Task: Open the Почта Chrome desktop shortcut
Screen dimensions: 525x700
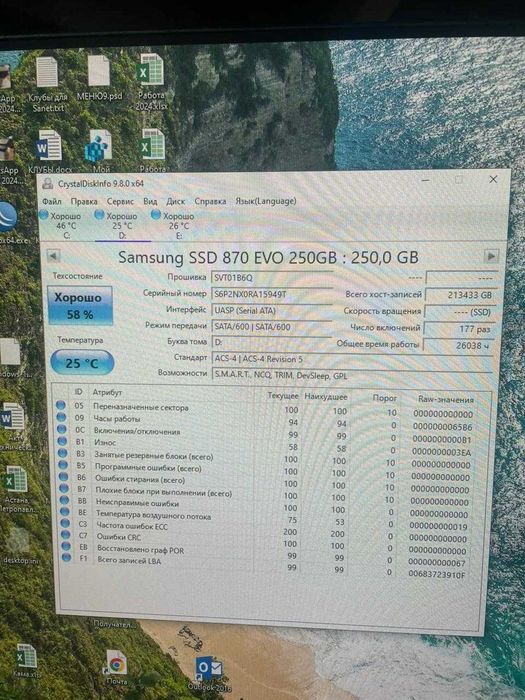Action: pyautogui.click(x=117, y=668)
